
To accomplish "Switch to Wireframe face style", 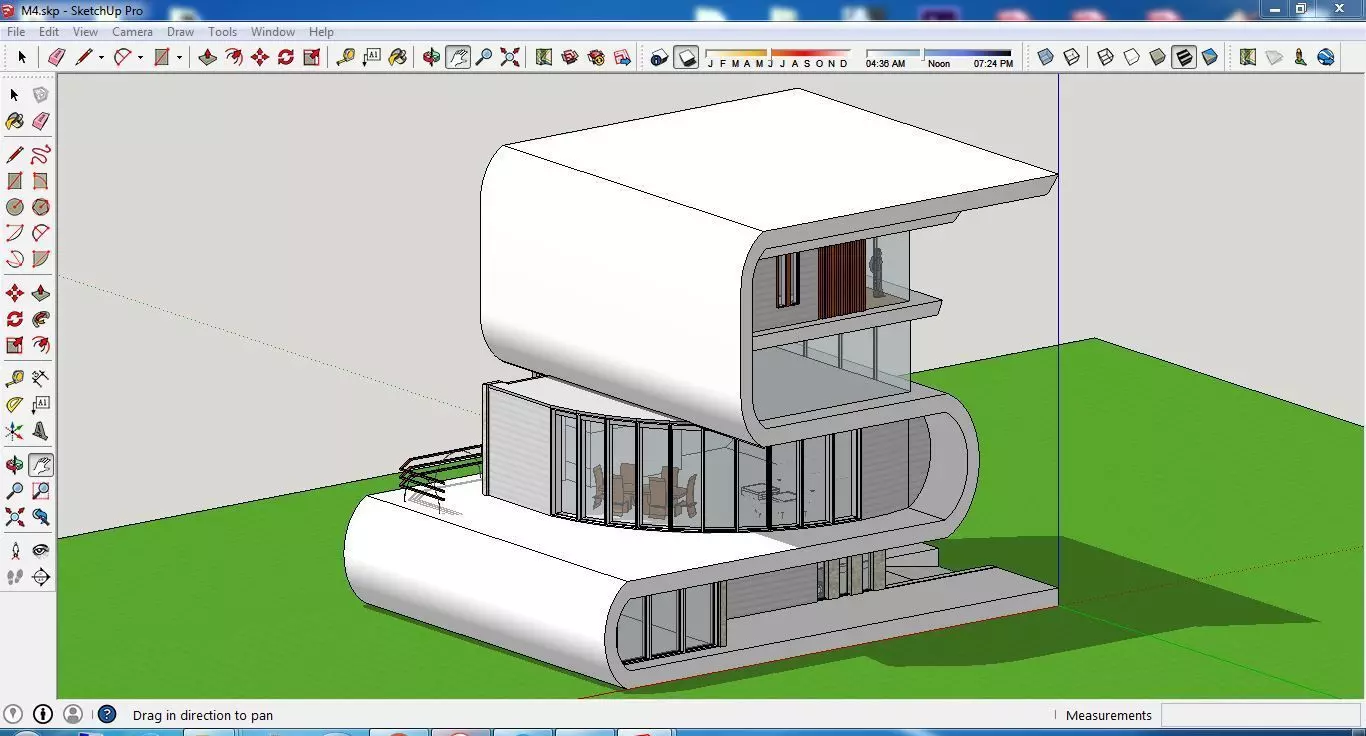I will (1106, 57).
